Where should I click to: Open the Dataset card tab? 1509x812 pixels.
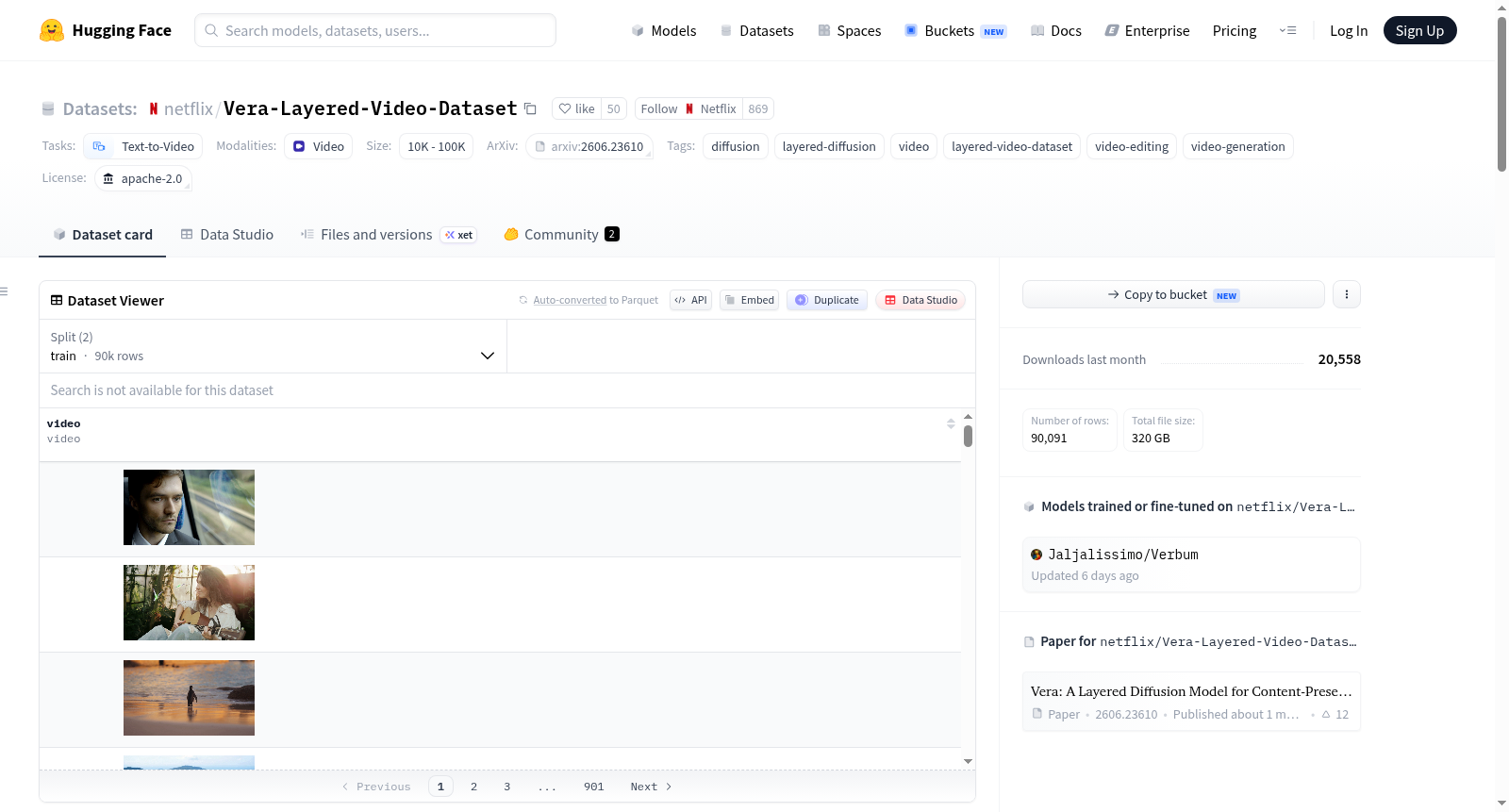(x=103, y=235)
